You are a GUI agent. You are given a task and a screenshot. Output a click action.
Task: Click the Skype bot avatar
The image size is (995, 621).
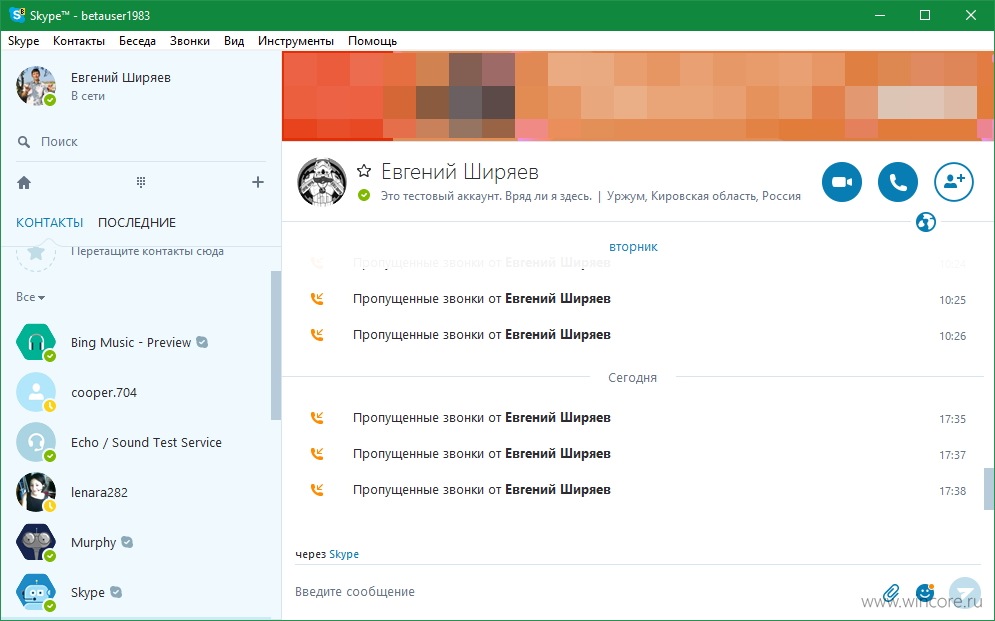tap(36, 592)
